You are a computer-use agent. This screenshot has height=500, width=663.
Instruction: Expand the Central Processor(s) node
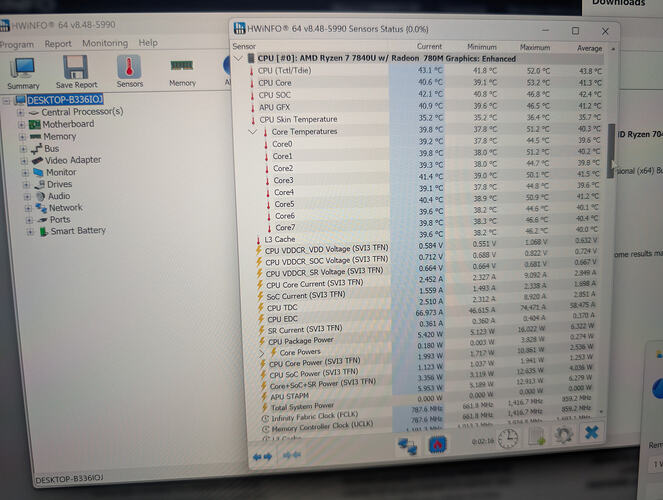20,113
